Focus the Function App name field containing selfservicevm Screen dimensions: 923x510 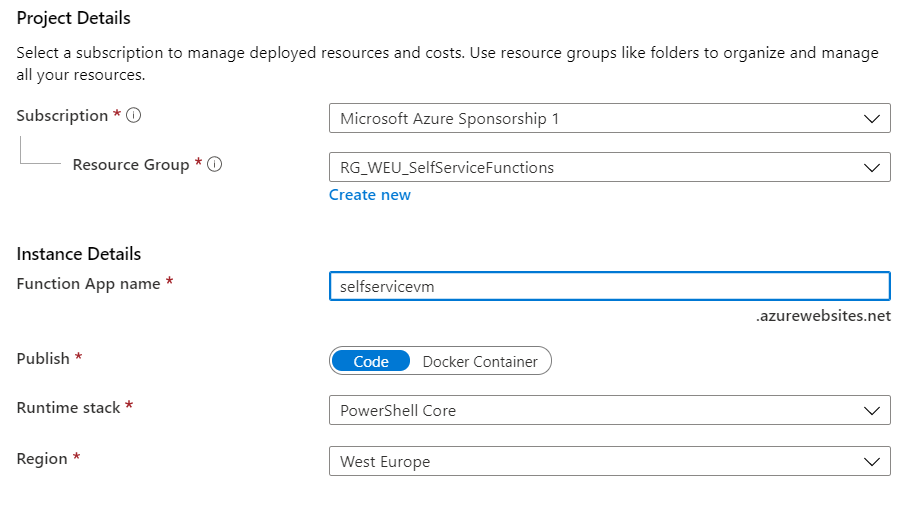pos(609,286)
